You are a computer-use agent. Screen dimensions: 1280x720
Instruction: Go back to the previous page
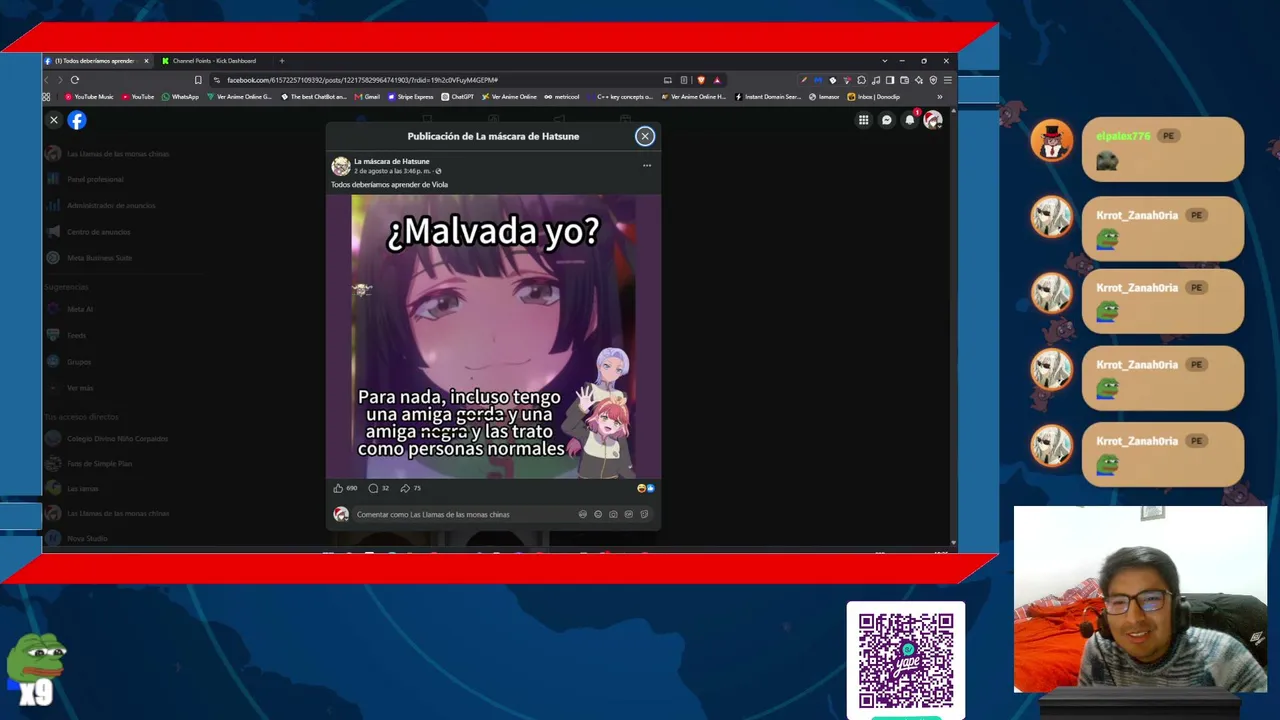pyautogui.click(x=47, y=80)
